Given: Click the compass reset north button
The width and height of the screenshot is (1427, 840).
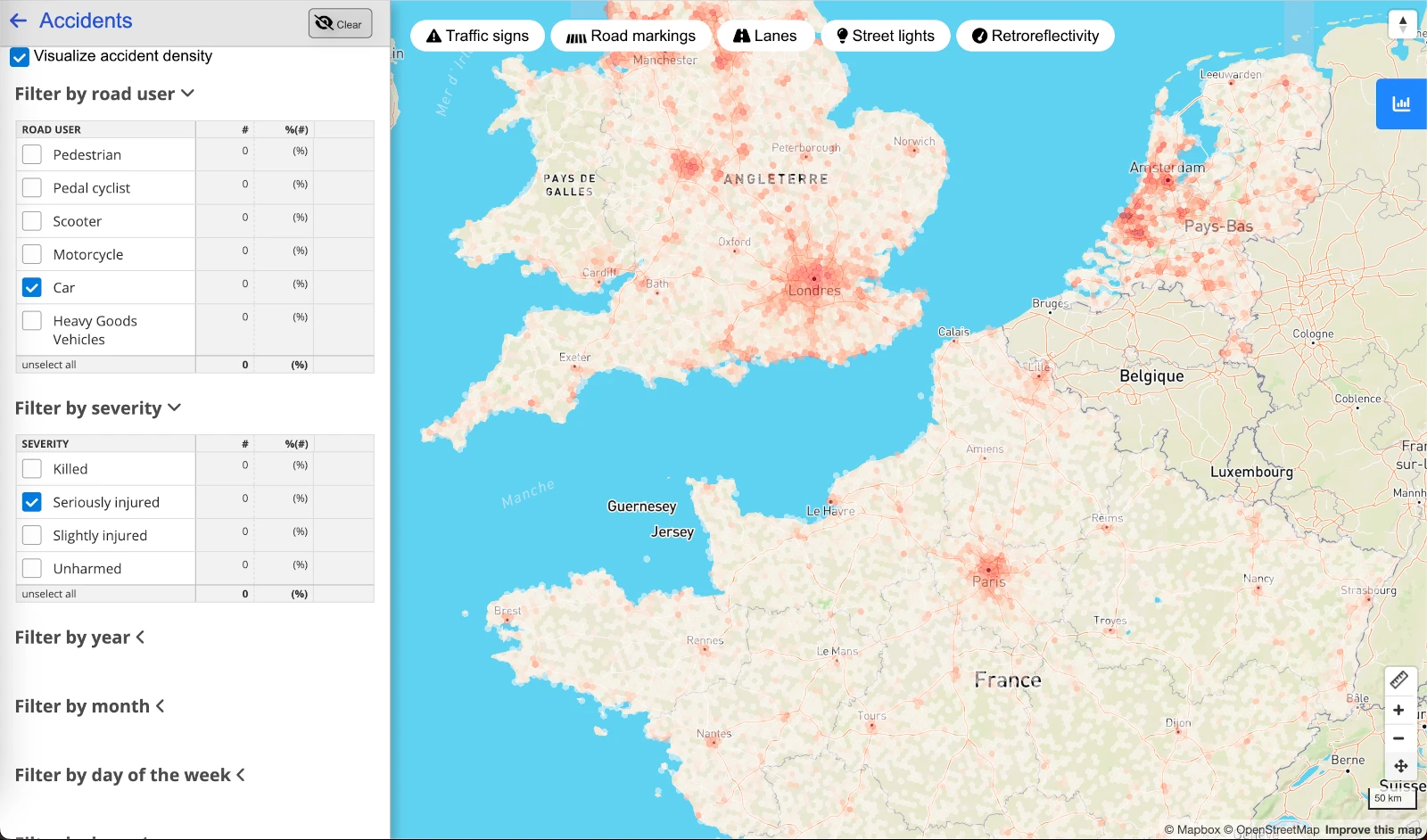Looking at the screenshot, I should click(x=1402, y=24).
